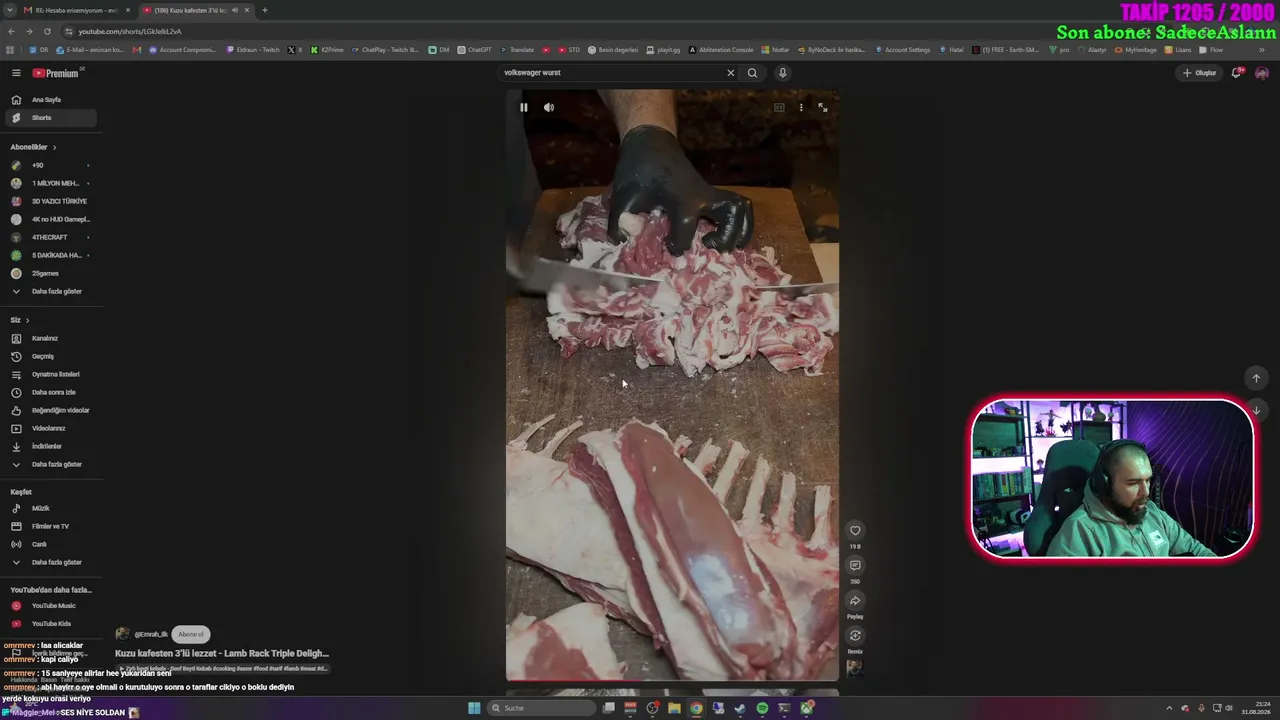The image size is (1280, 720).
Task: Open the YouTube guide hamburger menu
Action: [x=16, y=73]
